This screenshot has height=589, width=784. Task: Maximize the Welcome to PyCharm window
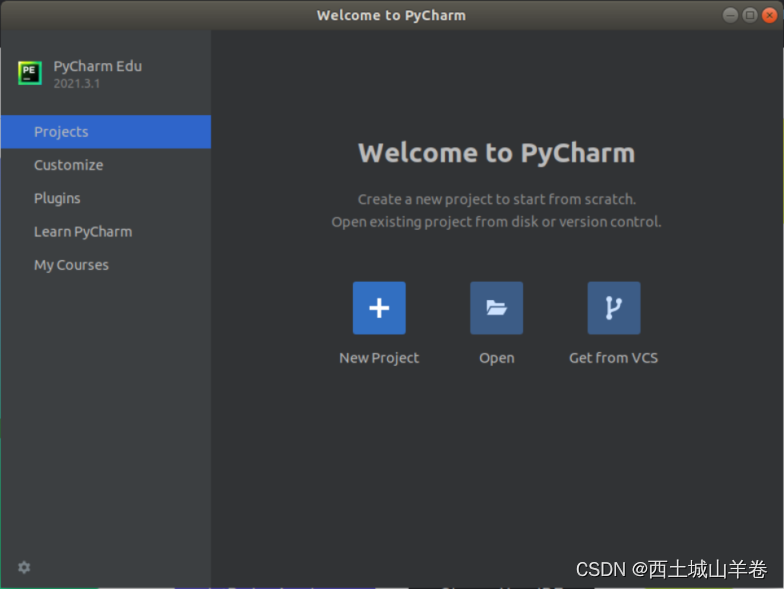coord(750,16)
